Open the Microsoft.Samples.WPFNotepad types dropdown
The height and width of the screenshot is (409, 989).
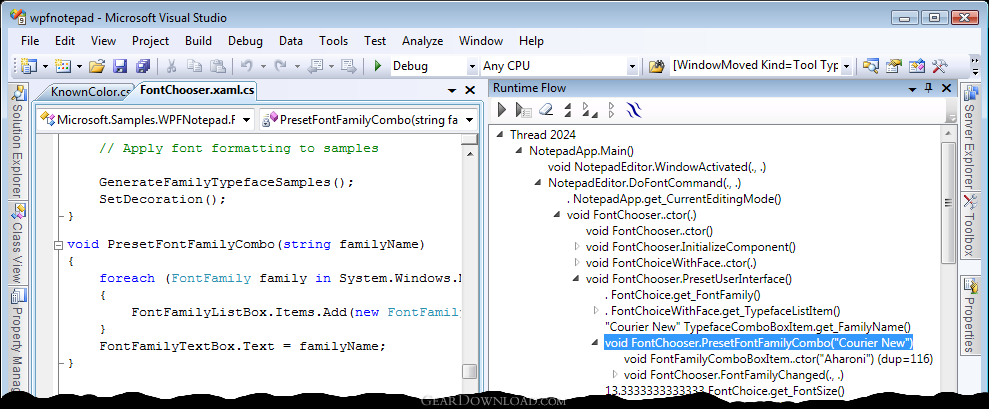coord(247,119)
